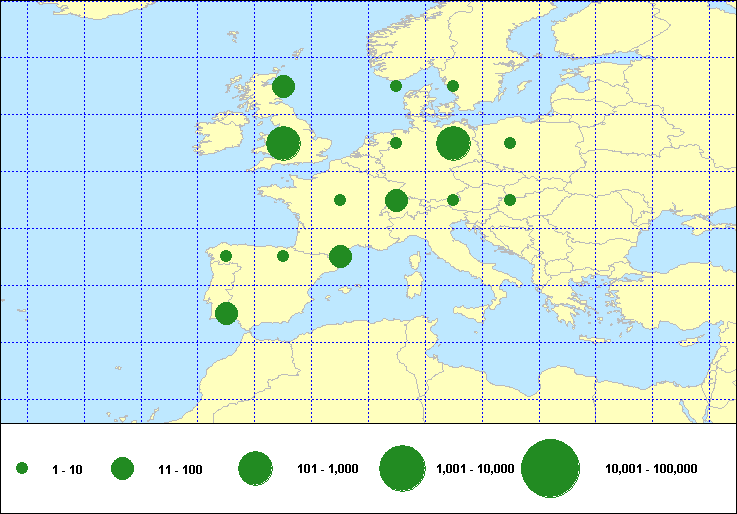Viewport: 737px width, 514px height.
Task: Select the small green dot over Poland
Action: (510, 143)
